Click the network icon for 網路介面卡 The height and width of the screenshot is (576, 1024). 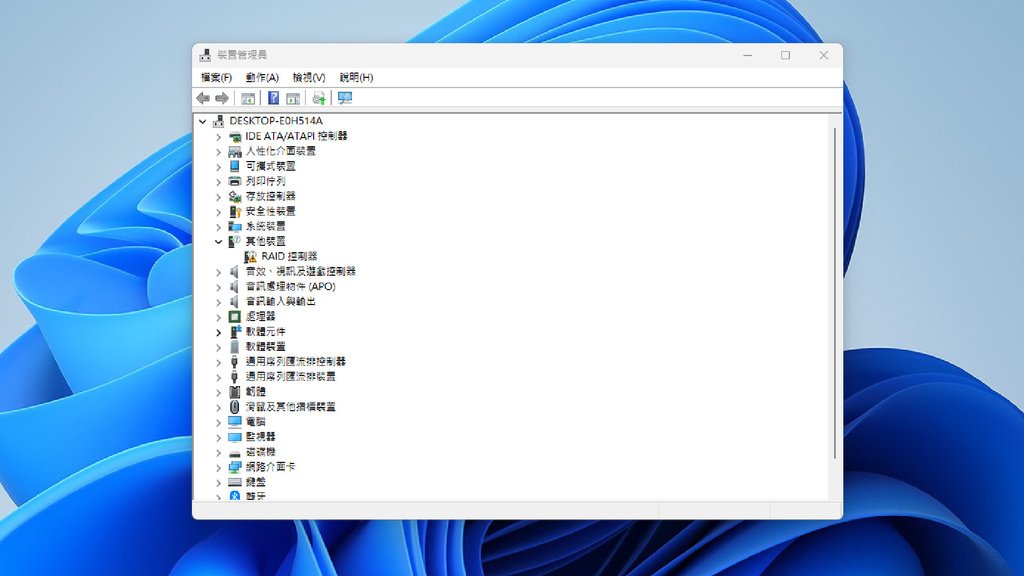pyautogui.click(x=234, y=466)
